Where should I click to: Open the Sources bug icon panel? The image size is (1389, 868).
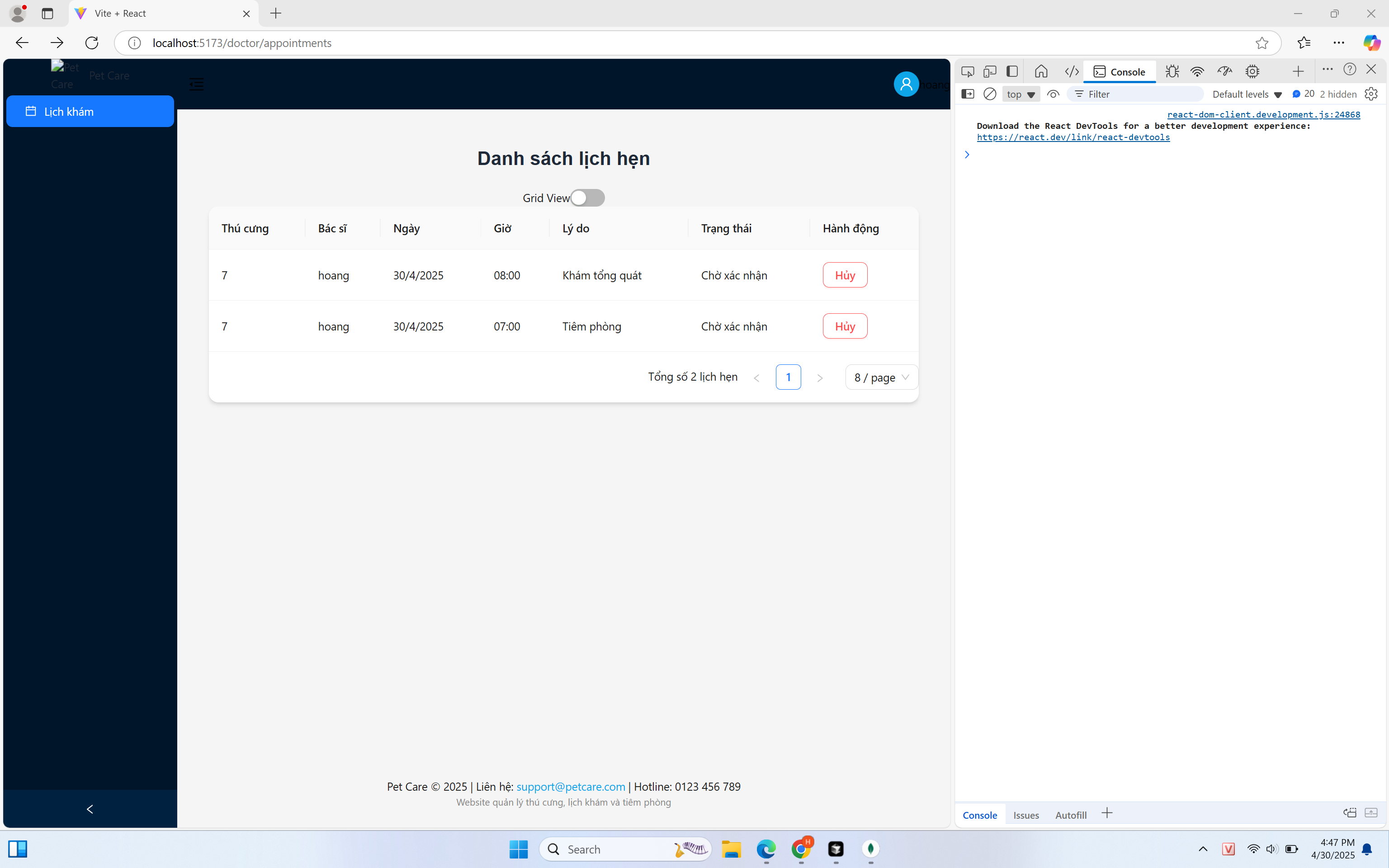tap(1172, 71)
